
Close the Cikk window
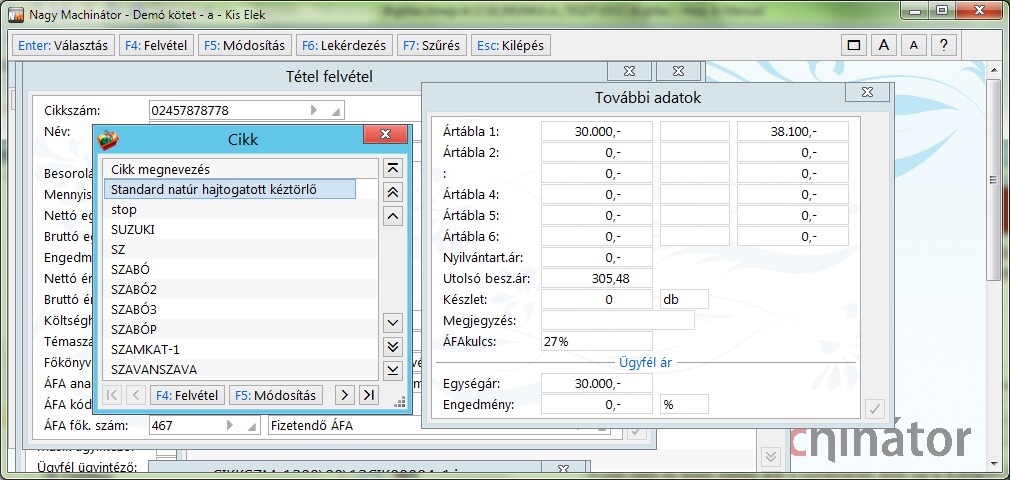pyautogui.click(x=385, y=134)
